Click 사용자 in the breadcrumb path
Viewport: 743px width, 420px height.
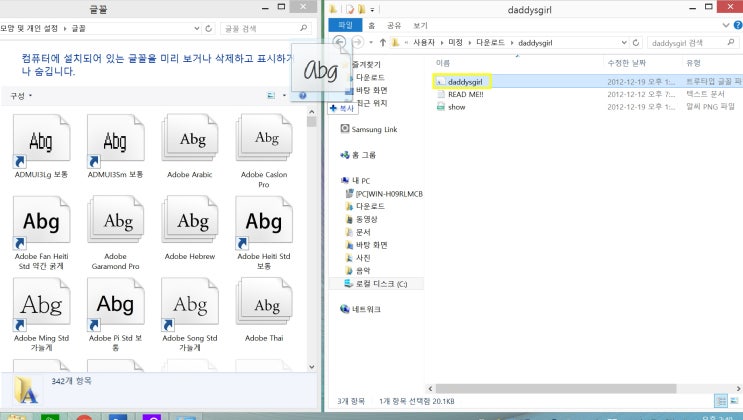pos(424,43)
